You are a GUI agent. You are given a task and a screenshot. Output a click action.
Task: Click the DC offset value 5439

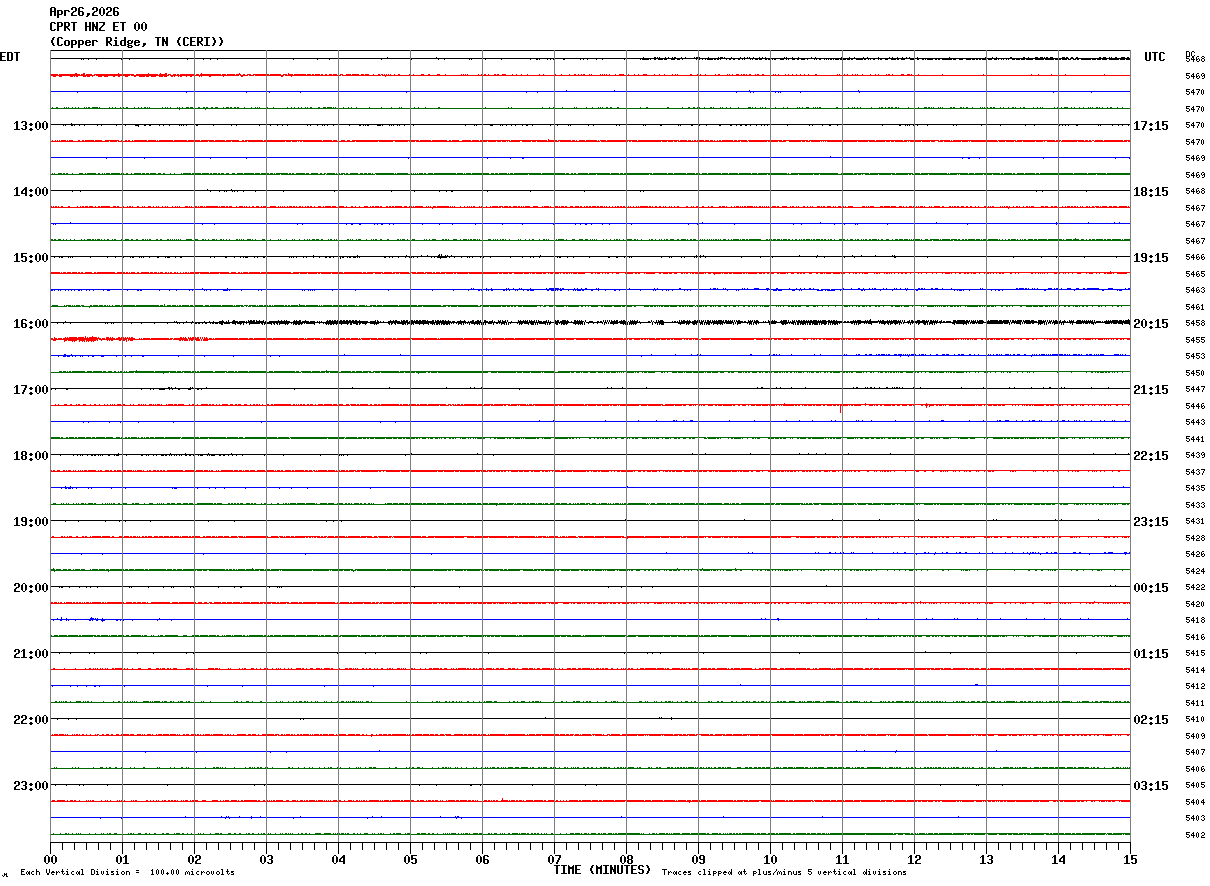[1195, 455]
